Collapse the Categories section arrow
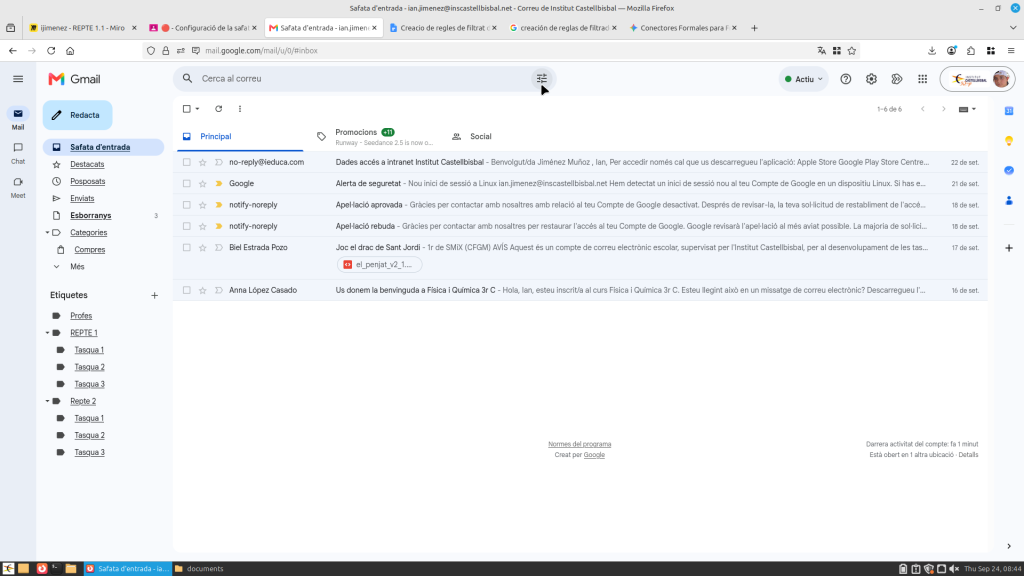 (x=47, y=232)
